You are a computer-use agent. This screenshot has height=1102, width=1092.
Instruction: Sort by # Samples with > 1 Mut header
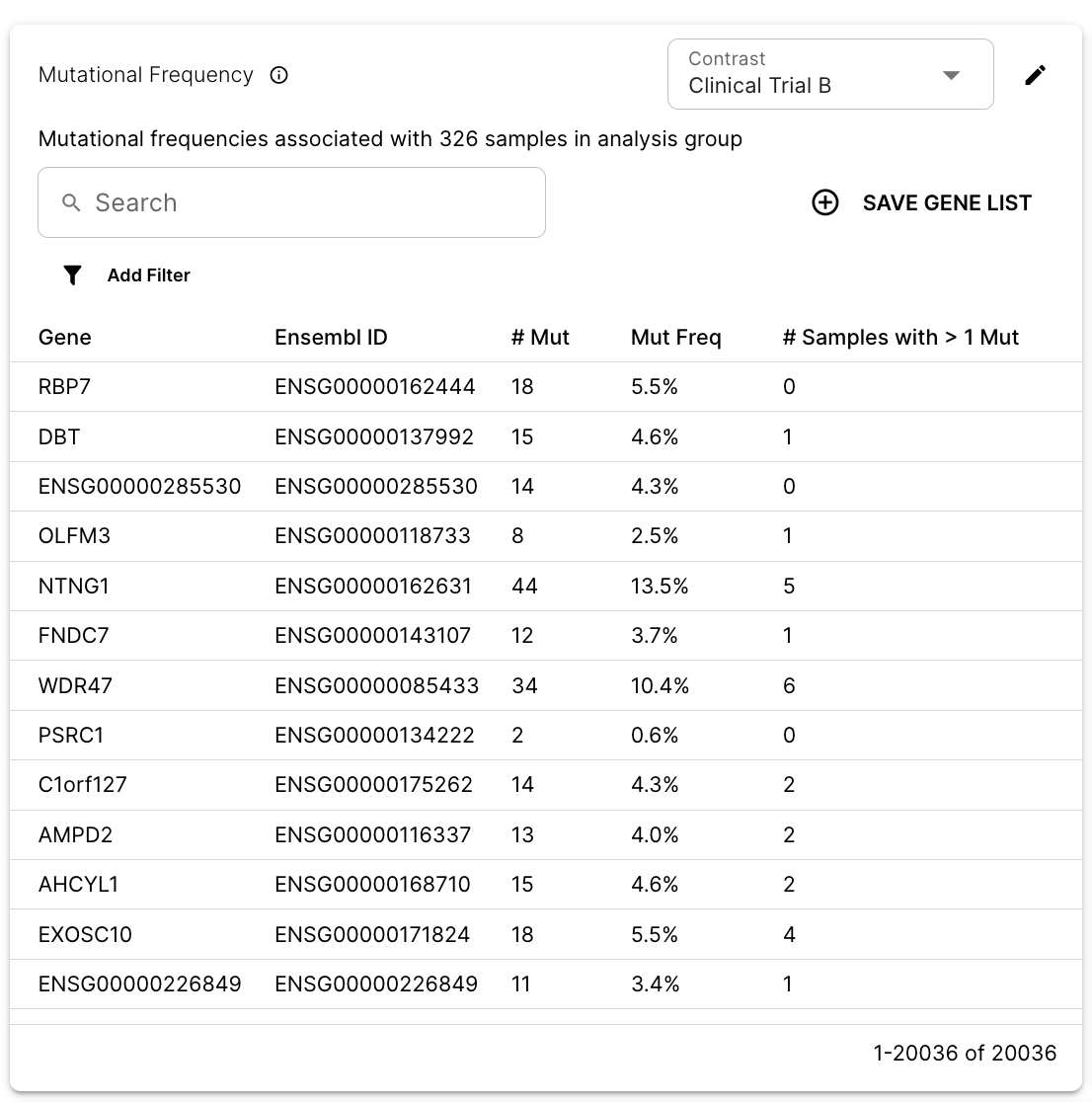899,338
